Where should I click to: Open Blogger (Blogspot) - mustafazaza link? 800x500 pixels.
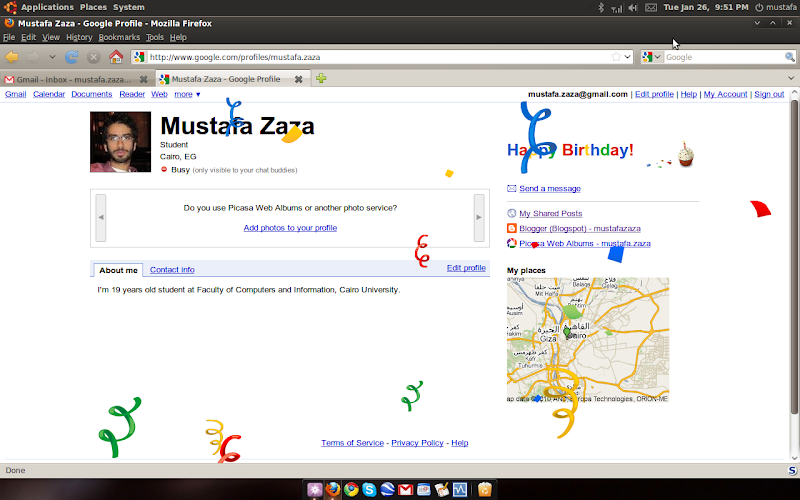(x=580, y=228)
